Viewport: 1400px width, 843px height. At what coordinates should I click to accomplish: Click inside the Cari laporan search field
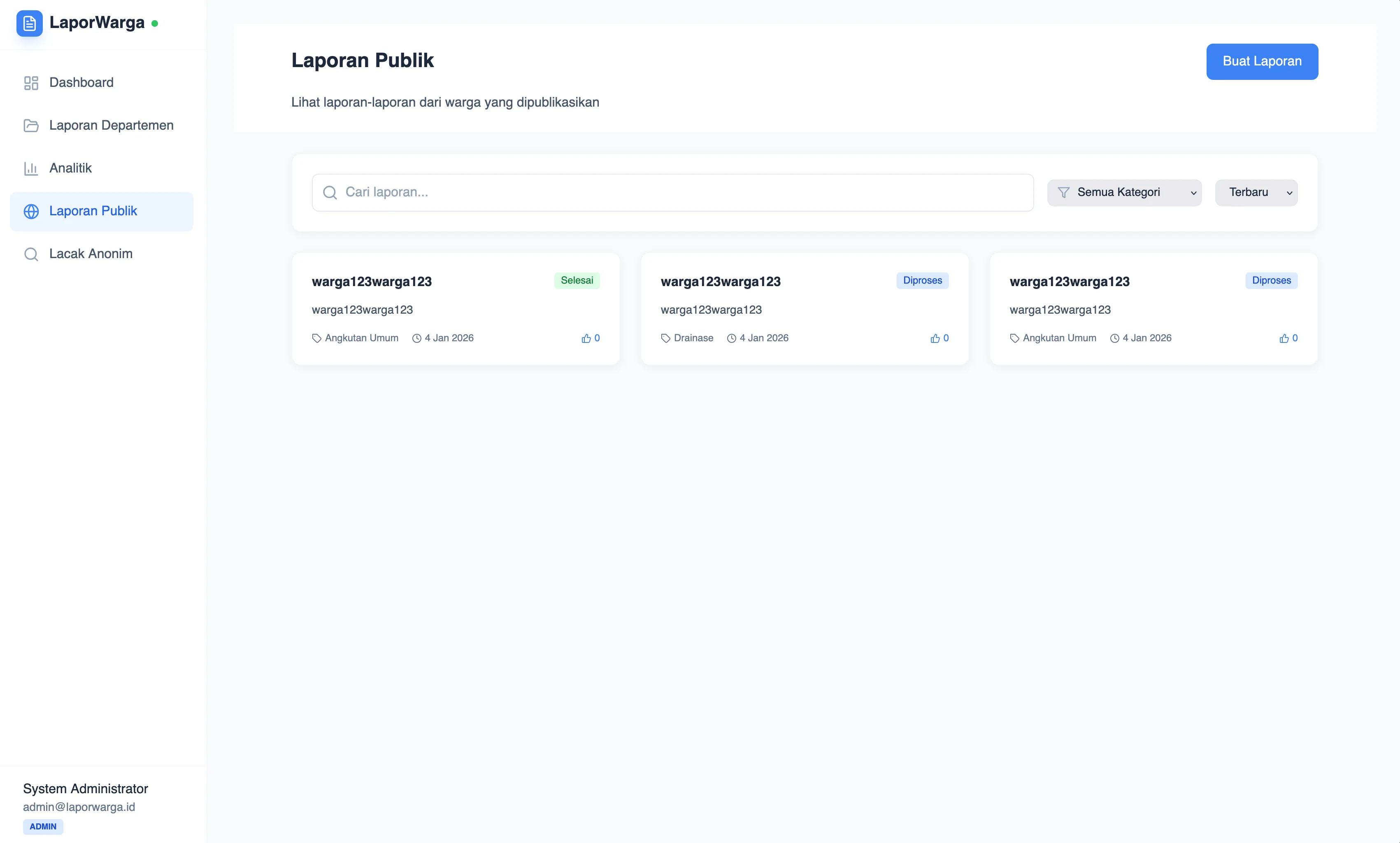point(625,193)
